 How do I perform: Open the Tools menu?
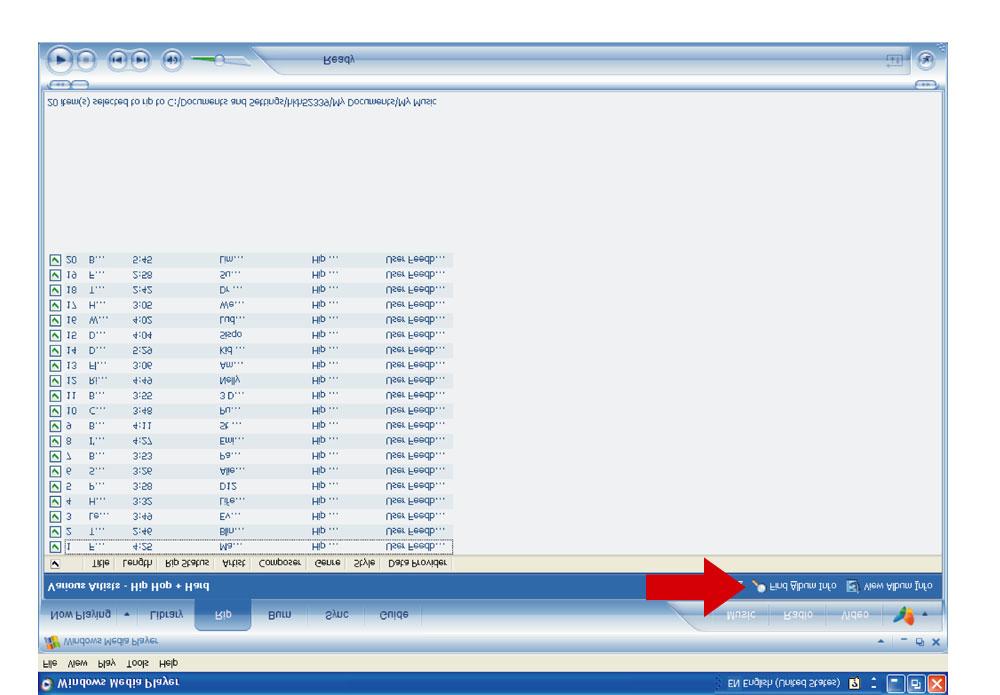(137, 663)
